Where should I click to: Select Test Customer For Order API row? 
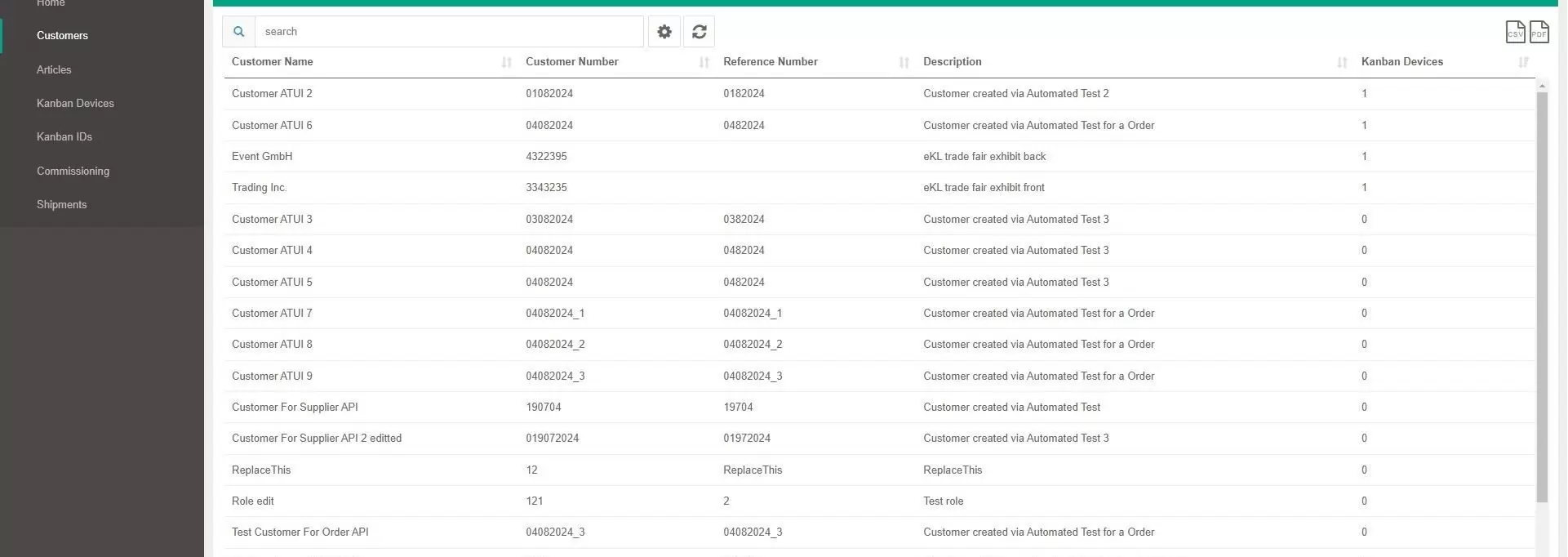[x=879, y=532]
